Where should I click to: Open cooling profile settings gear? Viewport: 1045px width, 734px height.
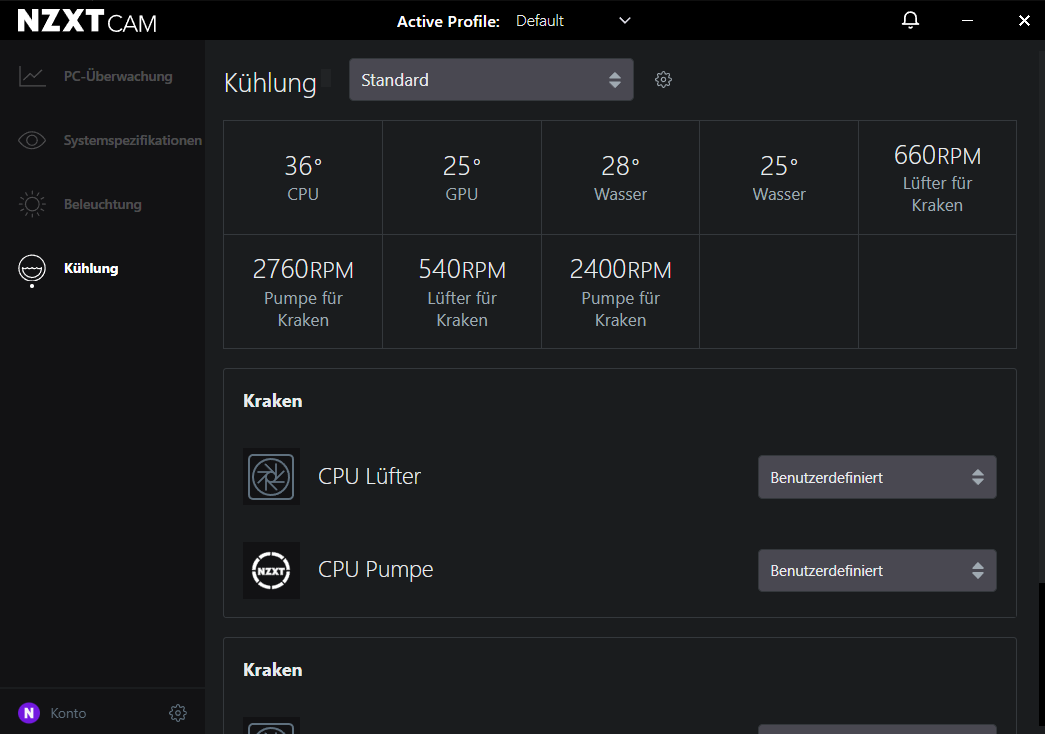663,80
